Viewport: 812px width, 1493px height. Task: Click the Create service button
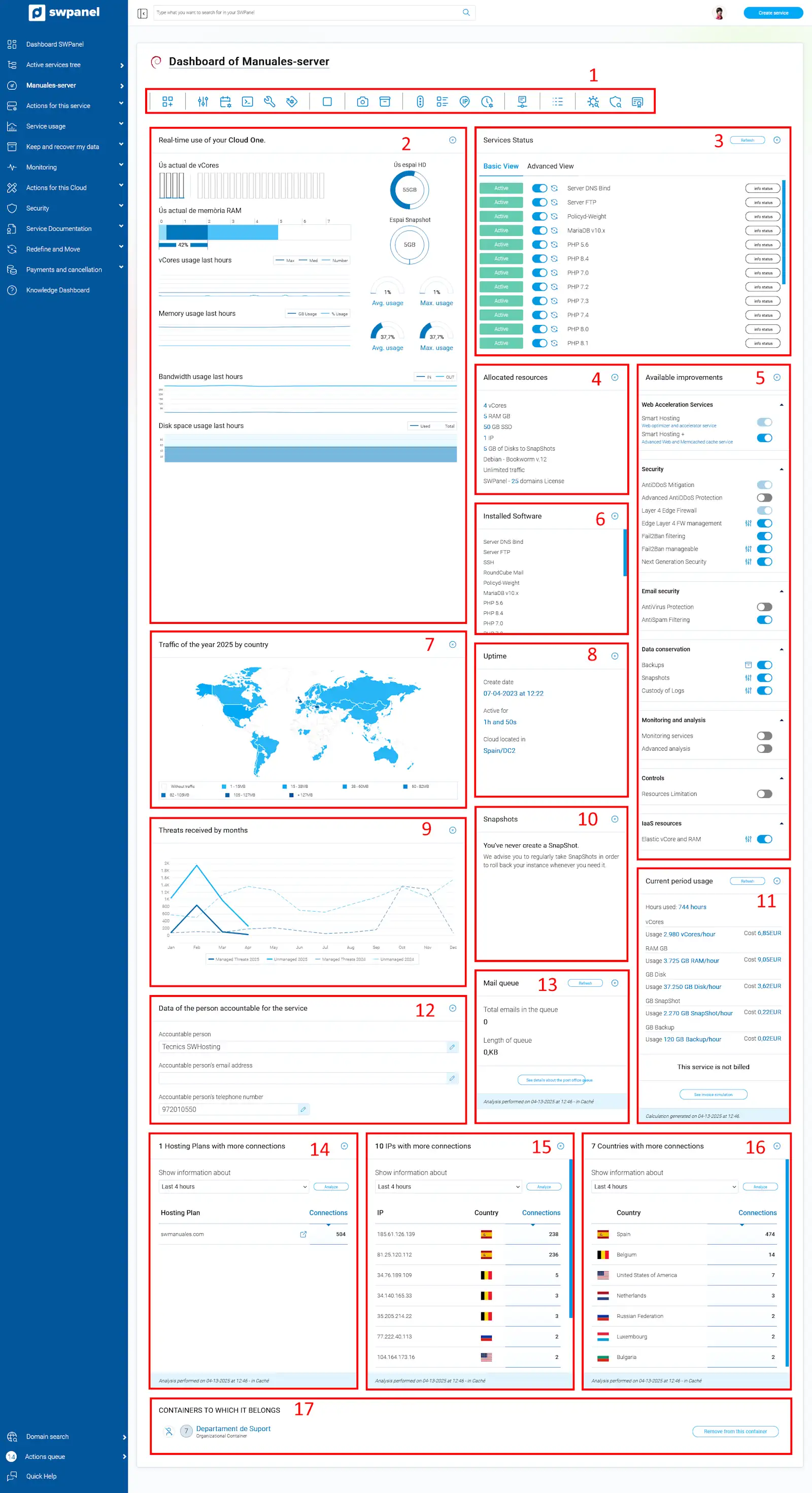coord(772,13)
